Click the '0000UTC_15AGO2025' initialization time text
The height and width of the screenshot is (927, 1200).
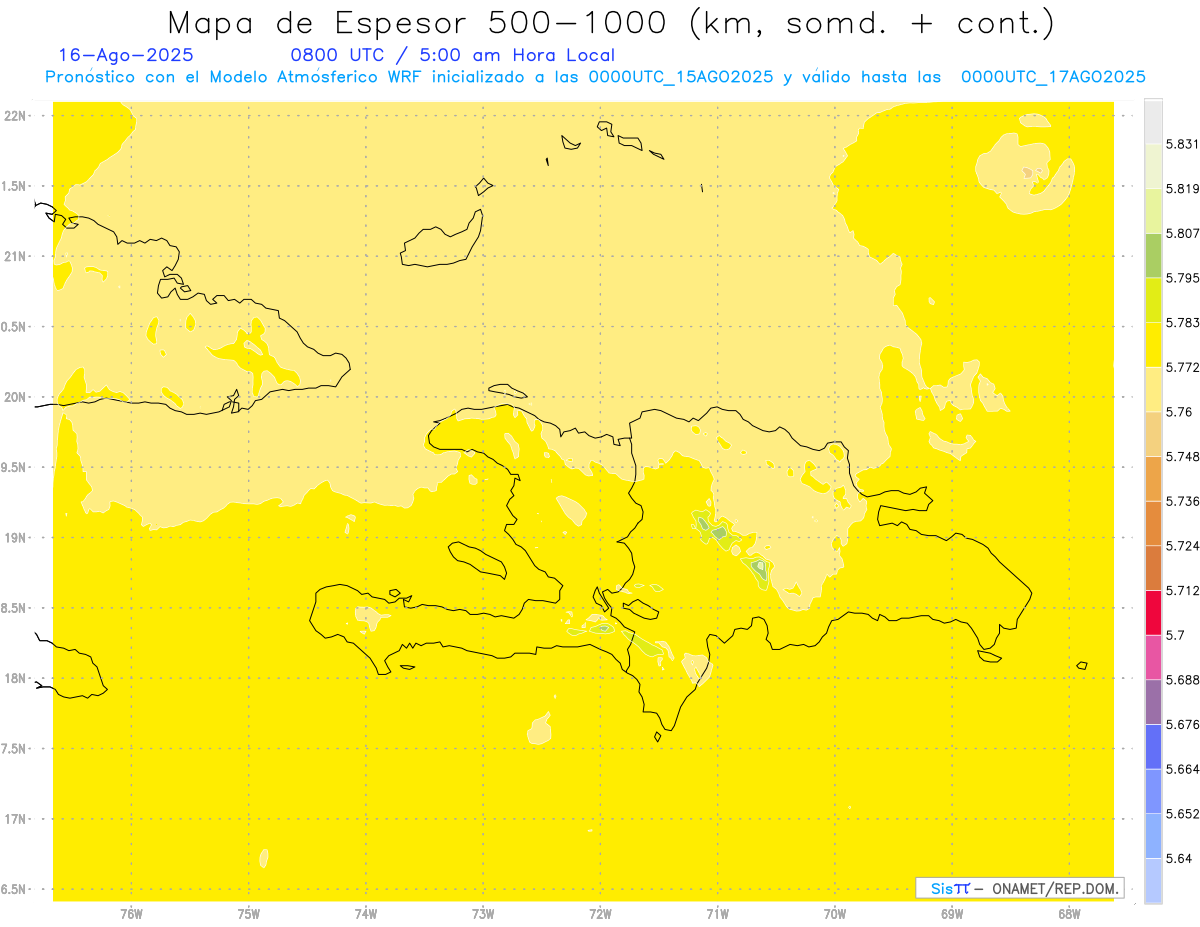point(681,77)
